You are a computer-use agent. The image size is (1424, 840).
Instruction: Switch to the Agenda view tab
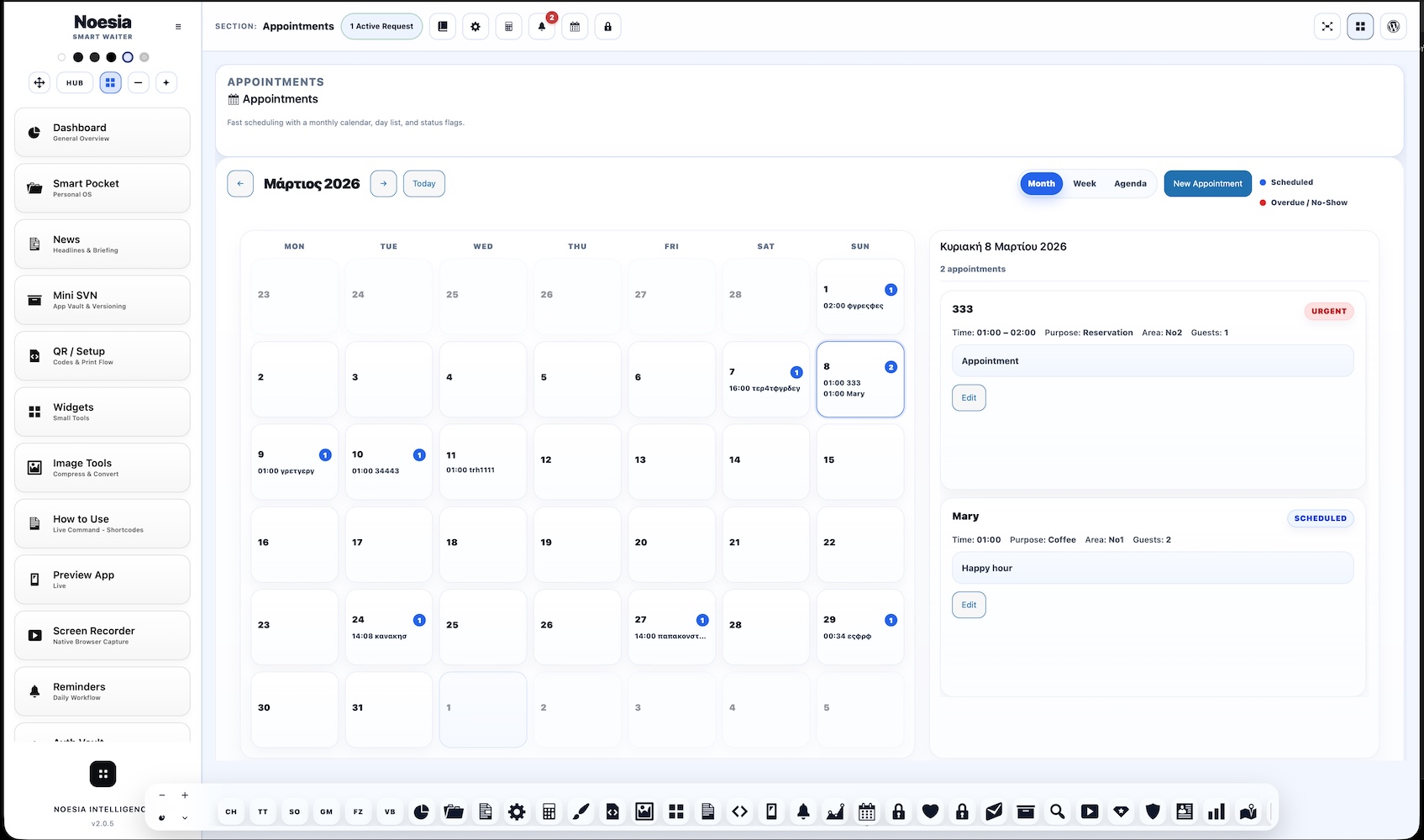[x=1130, y=184]
